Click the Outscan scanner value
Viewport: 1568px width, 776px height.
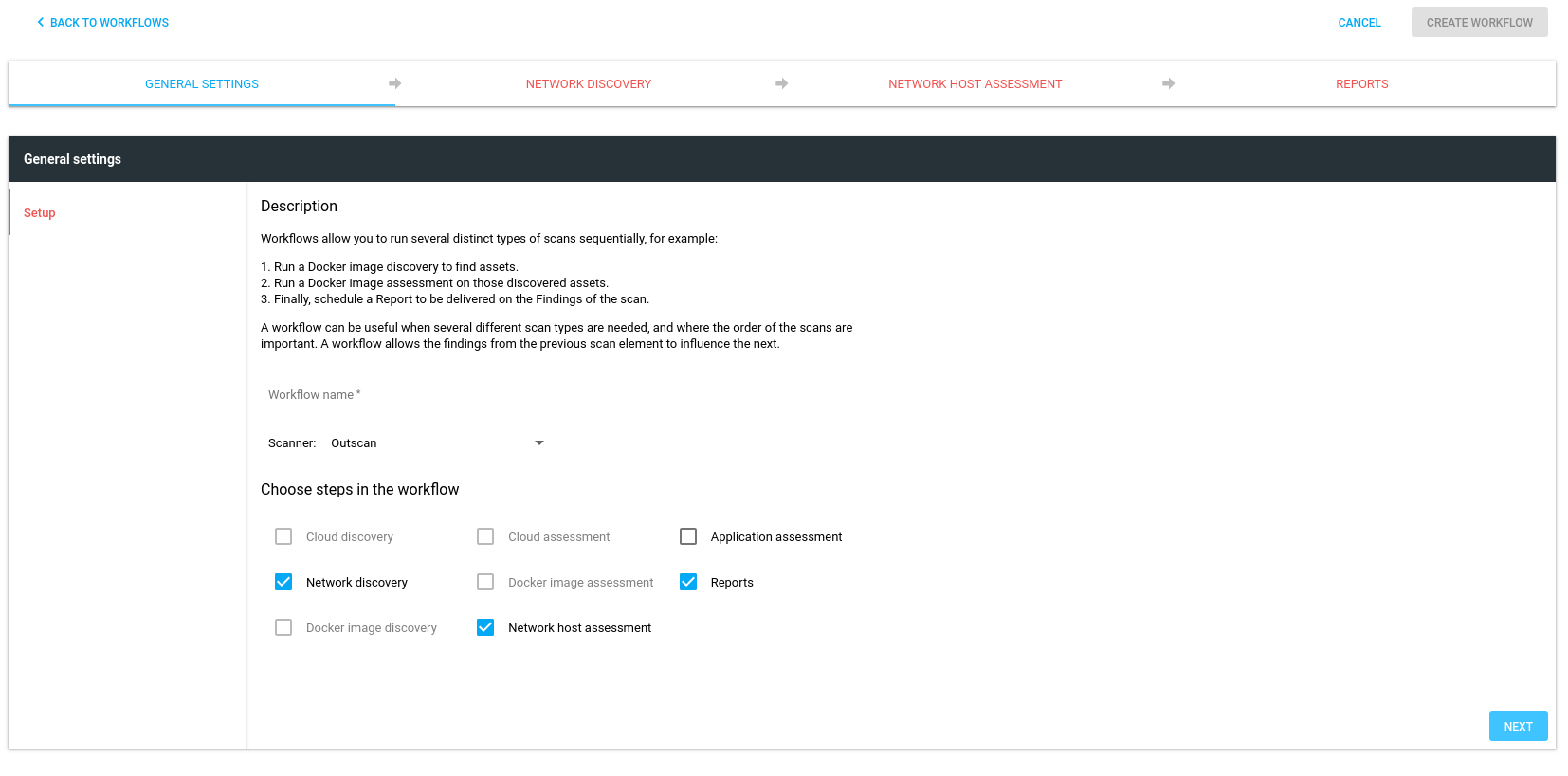tap(354, 442)
